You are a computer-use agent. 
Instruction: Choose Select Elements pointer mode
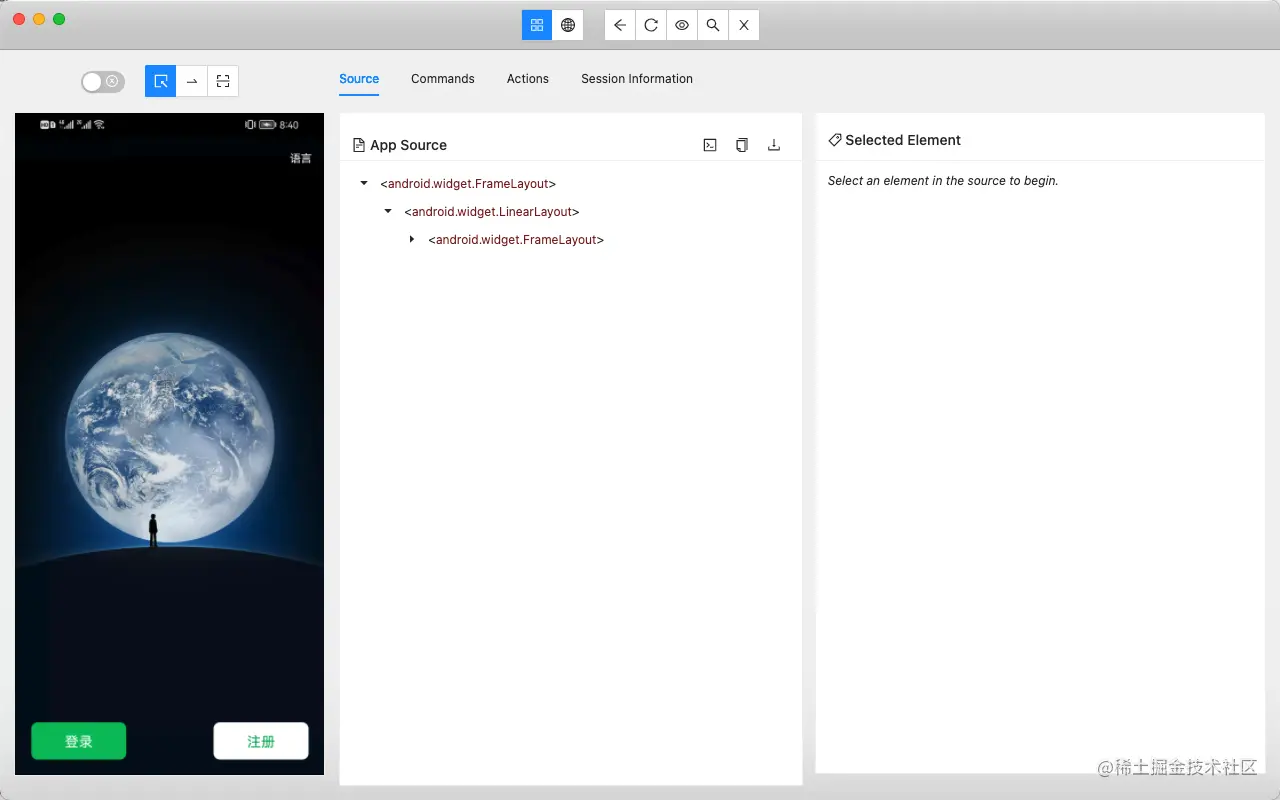coord(160,81)
